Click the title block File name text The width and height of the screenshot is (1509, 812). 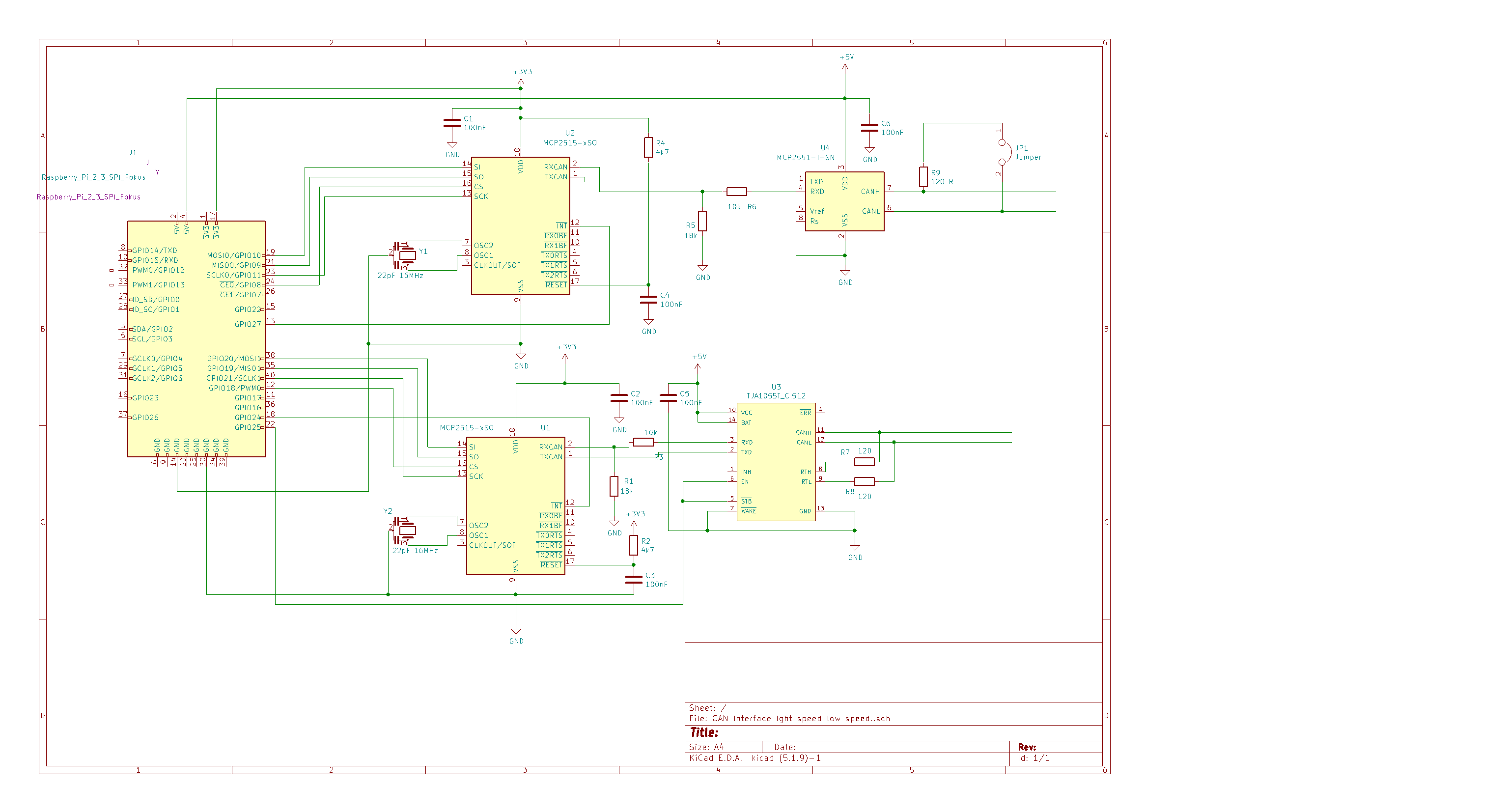789,719
